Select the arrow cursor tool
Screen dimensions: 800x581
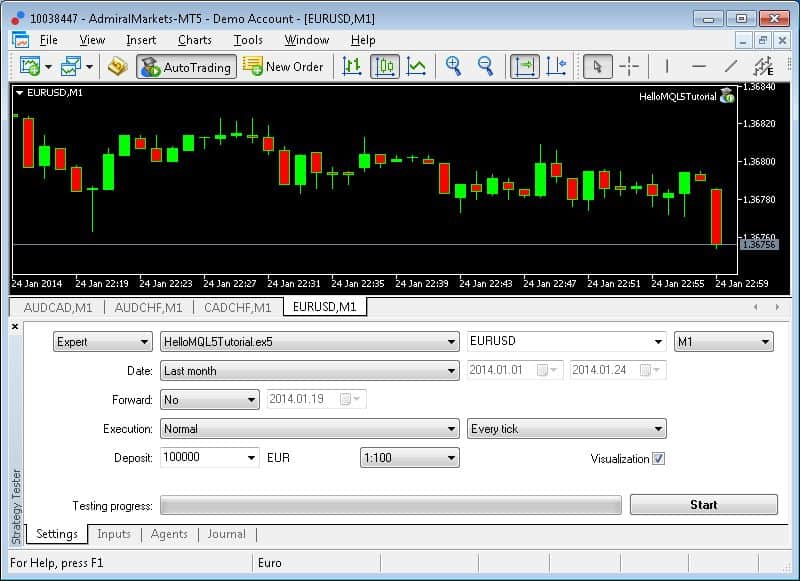(x=597, y=66)
